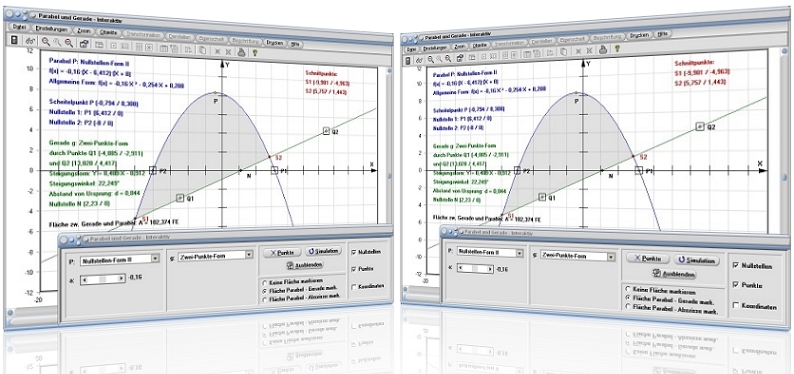Click the copy pages icon in left window toolbar
Screen dimensions: 794x374
click(x=202, y=49)
